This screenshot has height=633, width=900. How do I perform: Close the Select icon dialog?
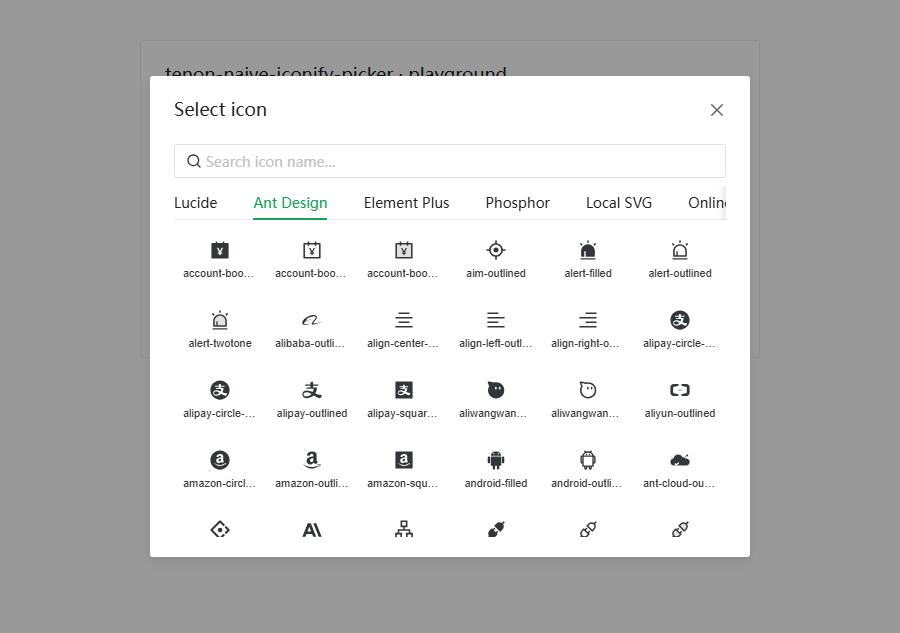716,110
